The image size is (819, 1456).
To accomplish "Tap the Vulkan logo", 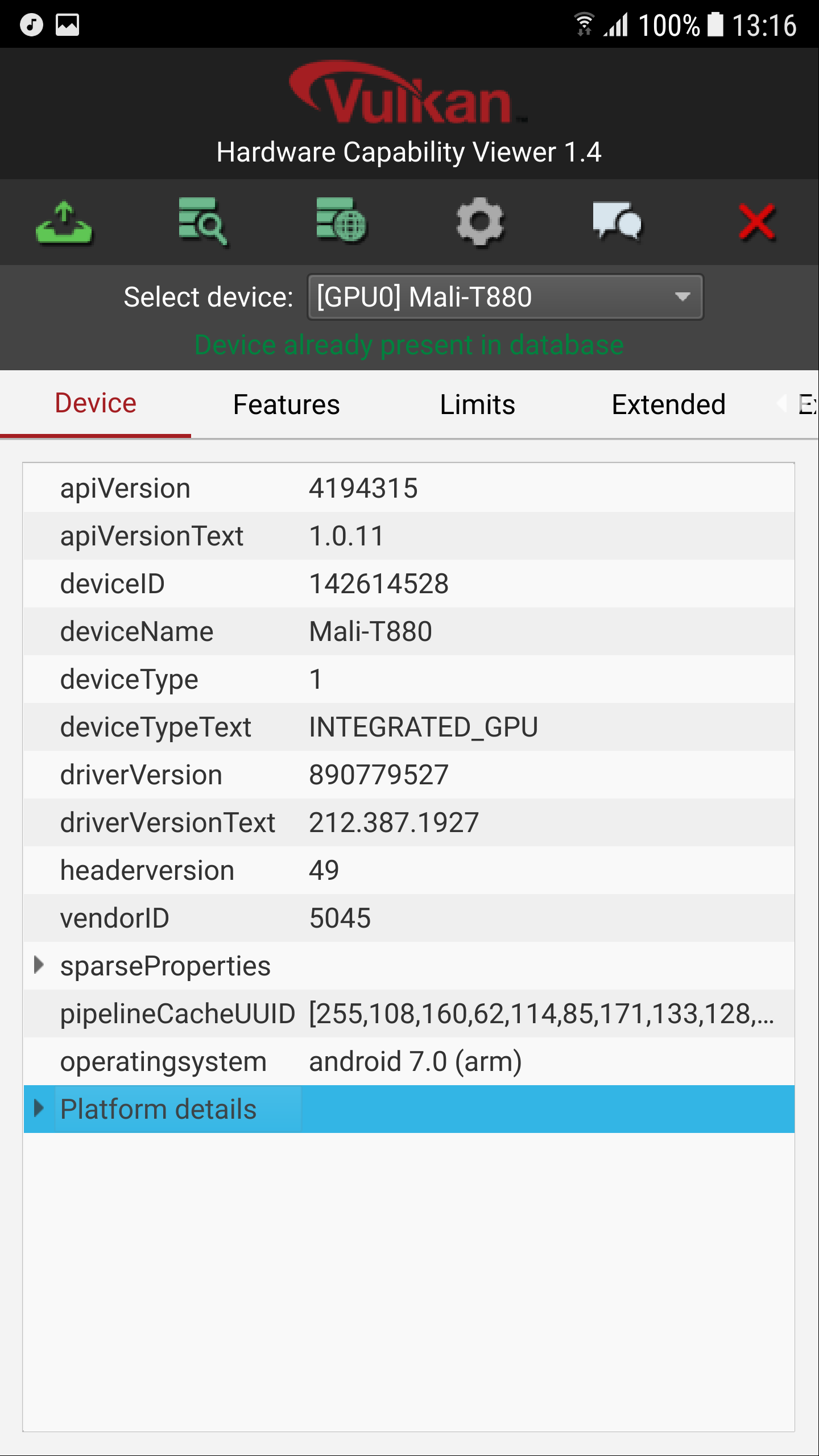I will (408, 93).
